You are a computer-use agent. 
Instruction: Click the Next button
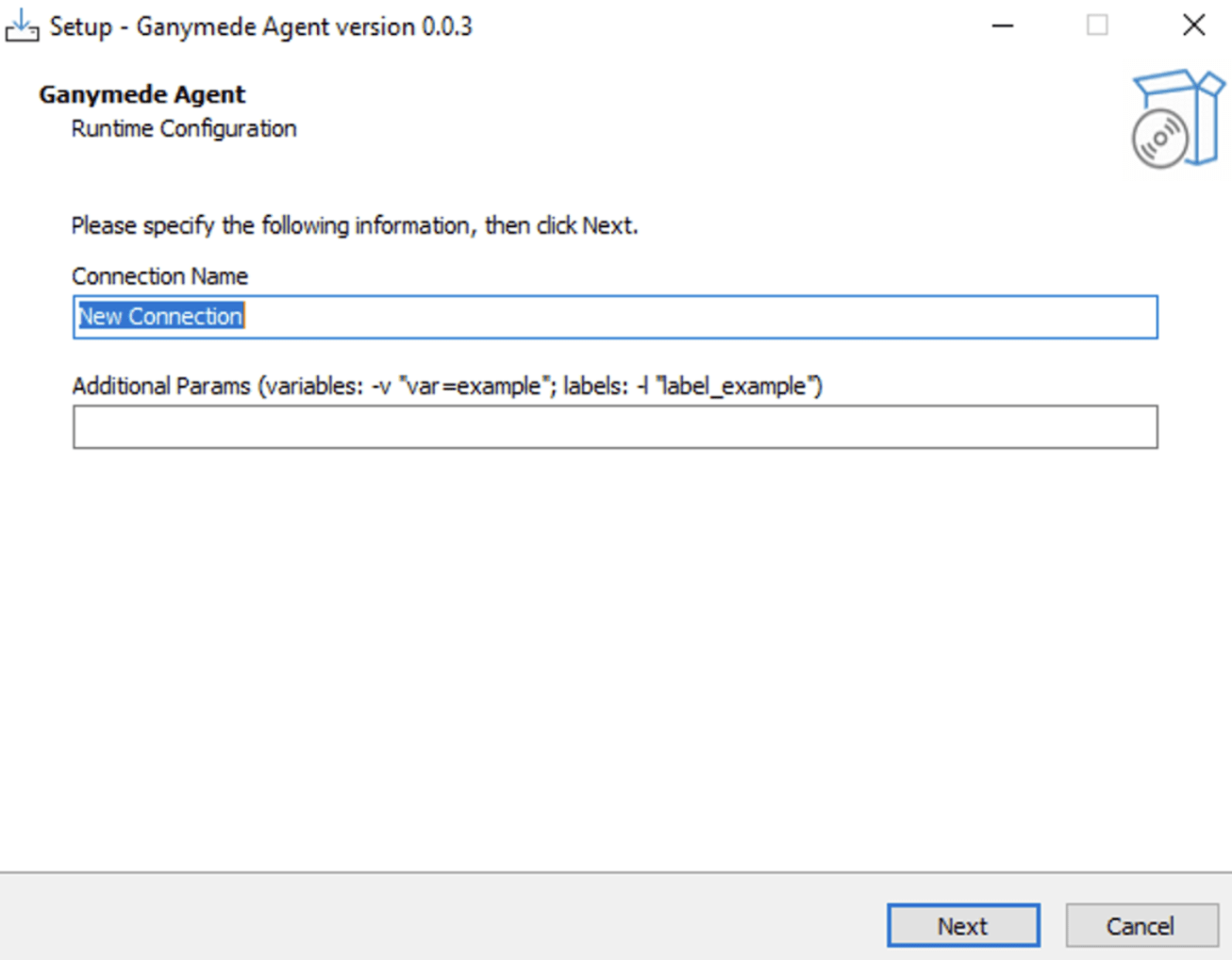pyautogui.click(x=963, y=925)
